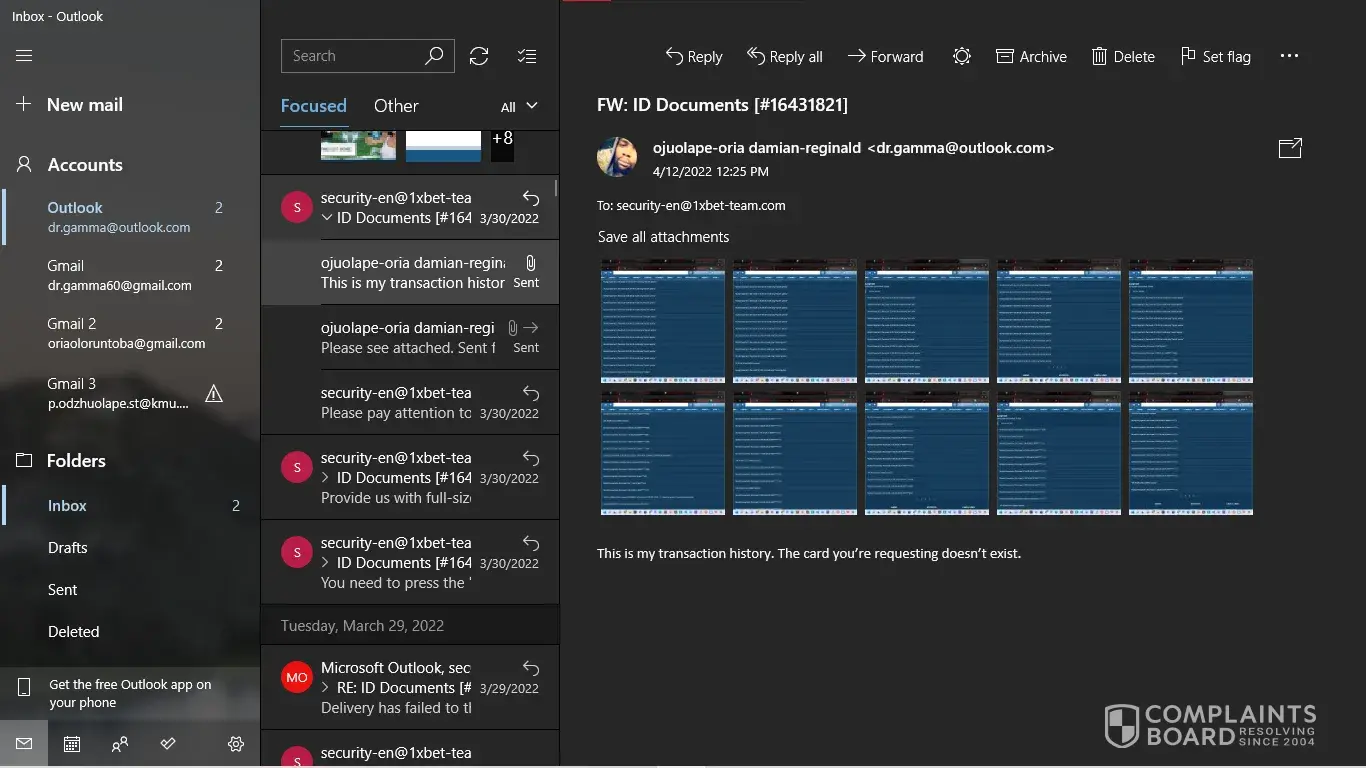This screenshot has width=1366, height=768.
Task: Enter selection mode via checklist icon
Action: click(527, 56)
